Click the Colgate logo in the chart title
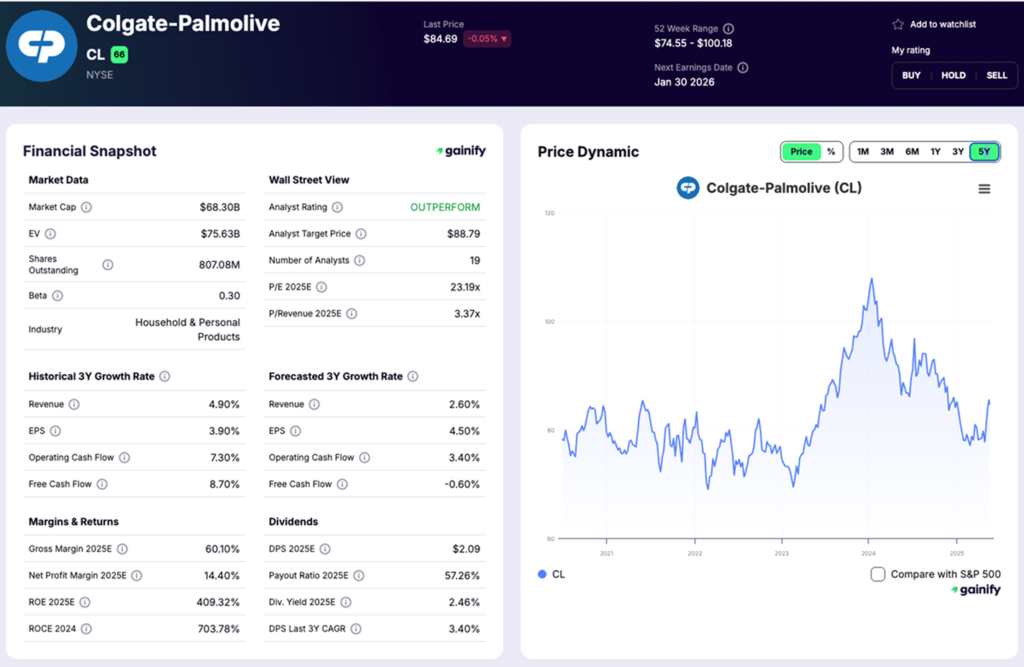The height and width of the screenshot is (667, 1024). tap(687, 187)
